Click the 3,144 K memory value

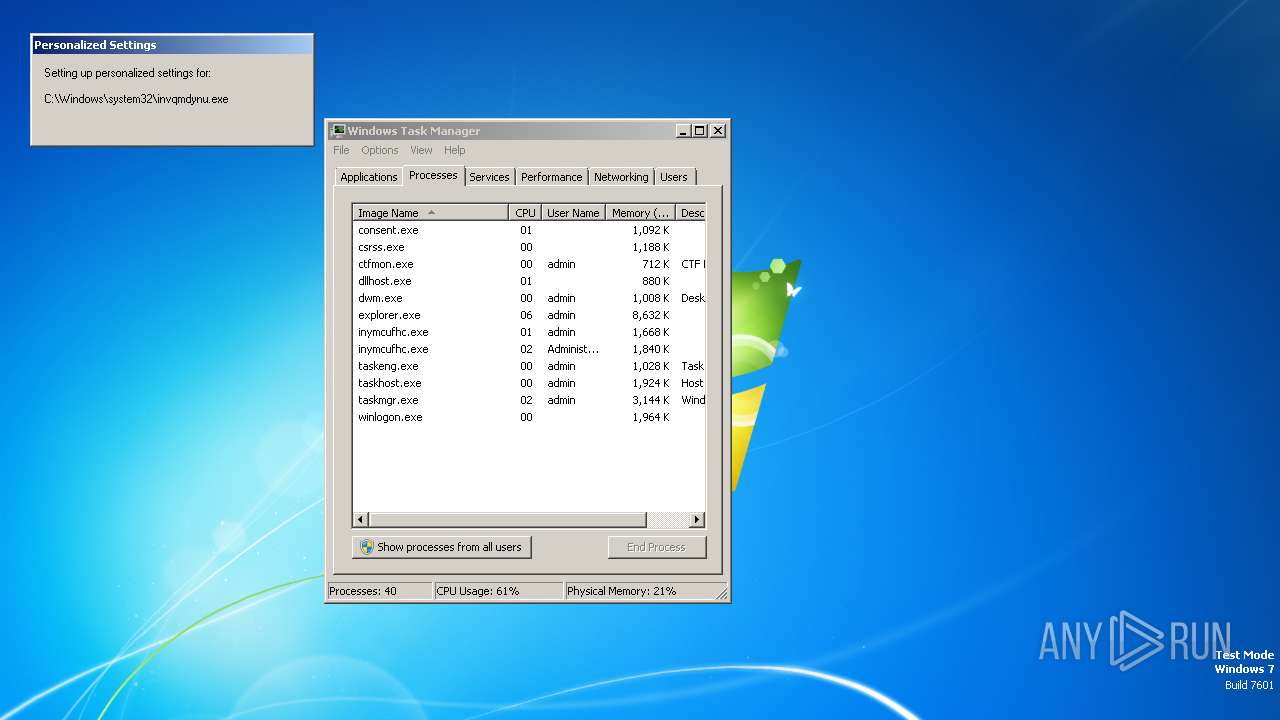[x=651, y=400]
